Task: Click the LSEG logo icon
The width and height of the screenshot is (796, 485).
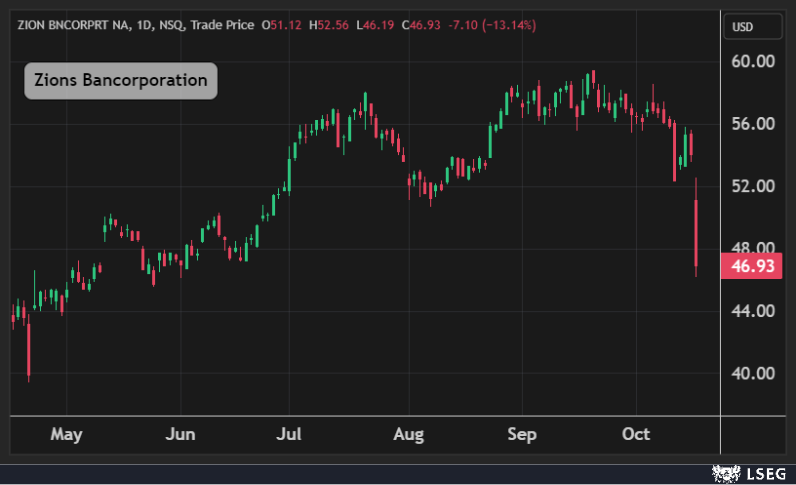Action: (723, 471)
